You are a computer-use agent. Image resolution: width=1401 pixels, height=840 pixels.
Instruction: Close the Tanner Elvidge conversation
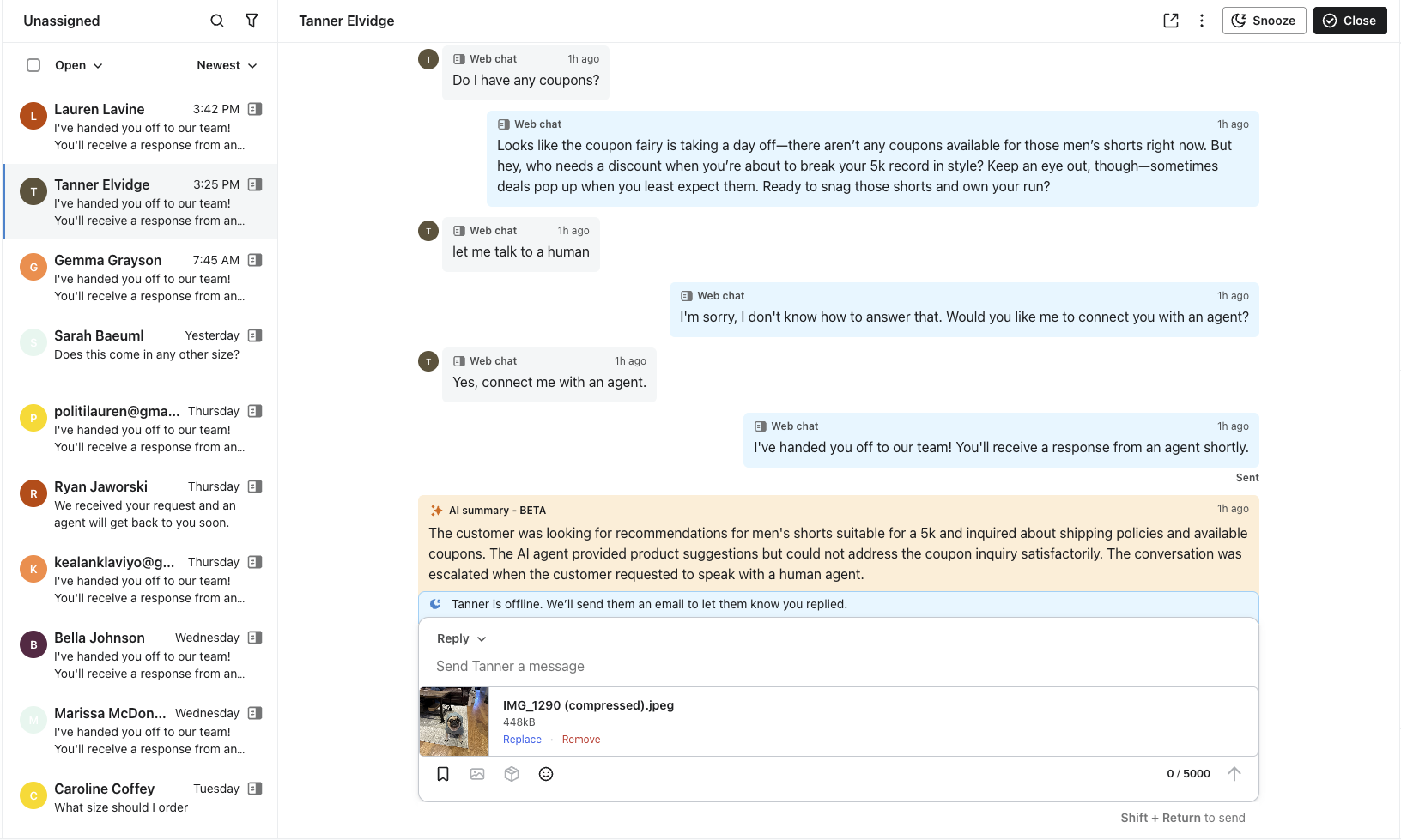pyautogui.click(x=1349, y=21)
